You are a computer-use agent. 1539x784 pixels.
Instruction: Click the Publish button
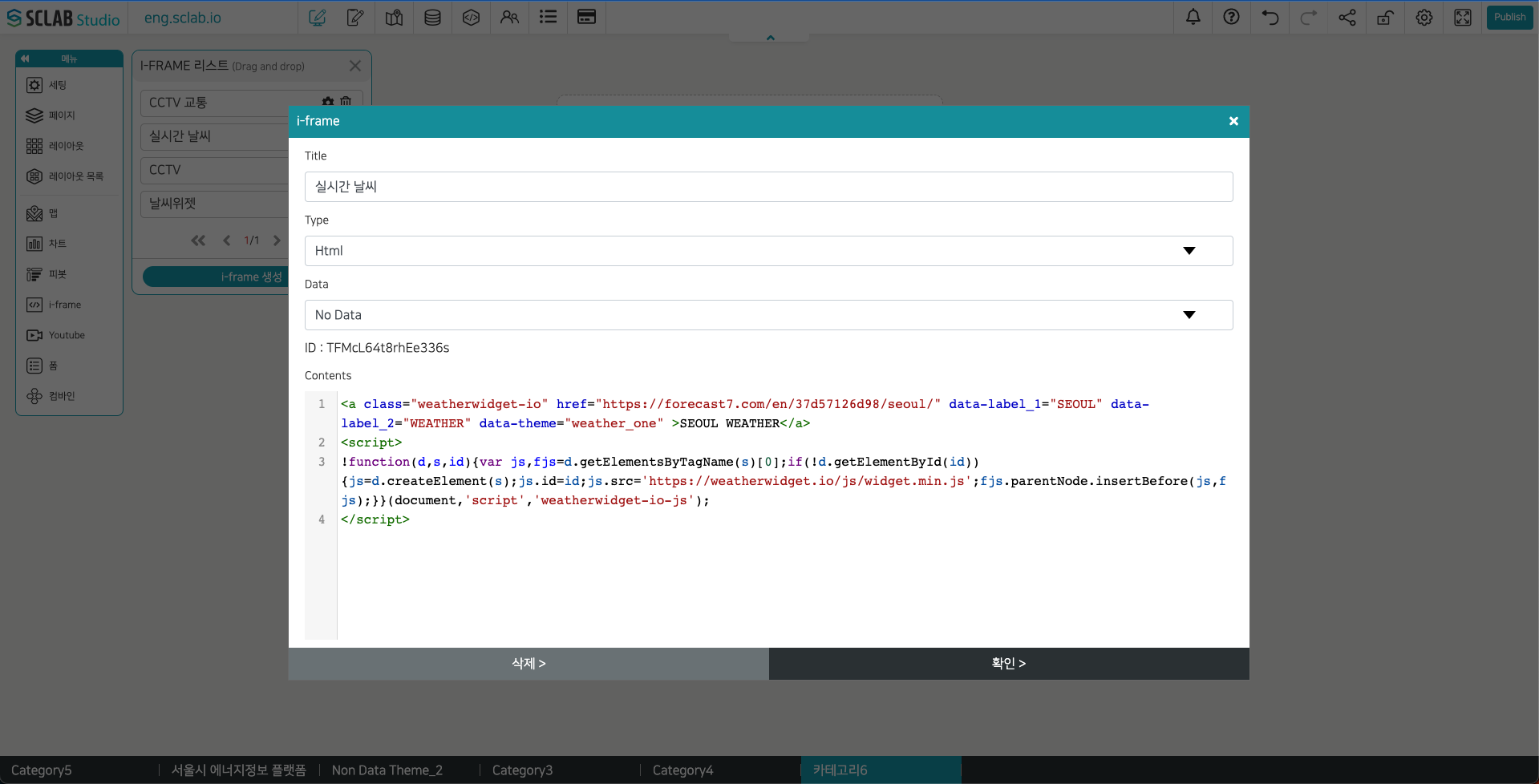coord(1509,17)
